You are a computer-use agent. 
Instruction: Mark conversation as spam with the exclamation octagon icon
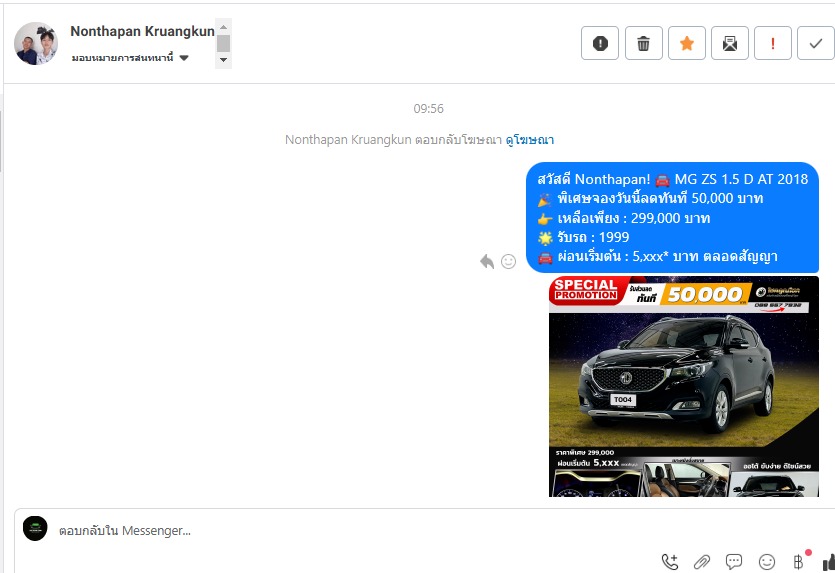pyautogui.click(x=600, y=43)
